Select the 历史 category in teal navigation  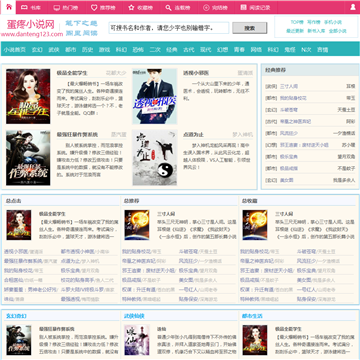[x=87, y=50]
